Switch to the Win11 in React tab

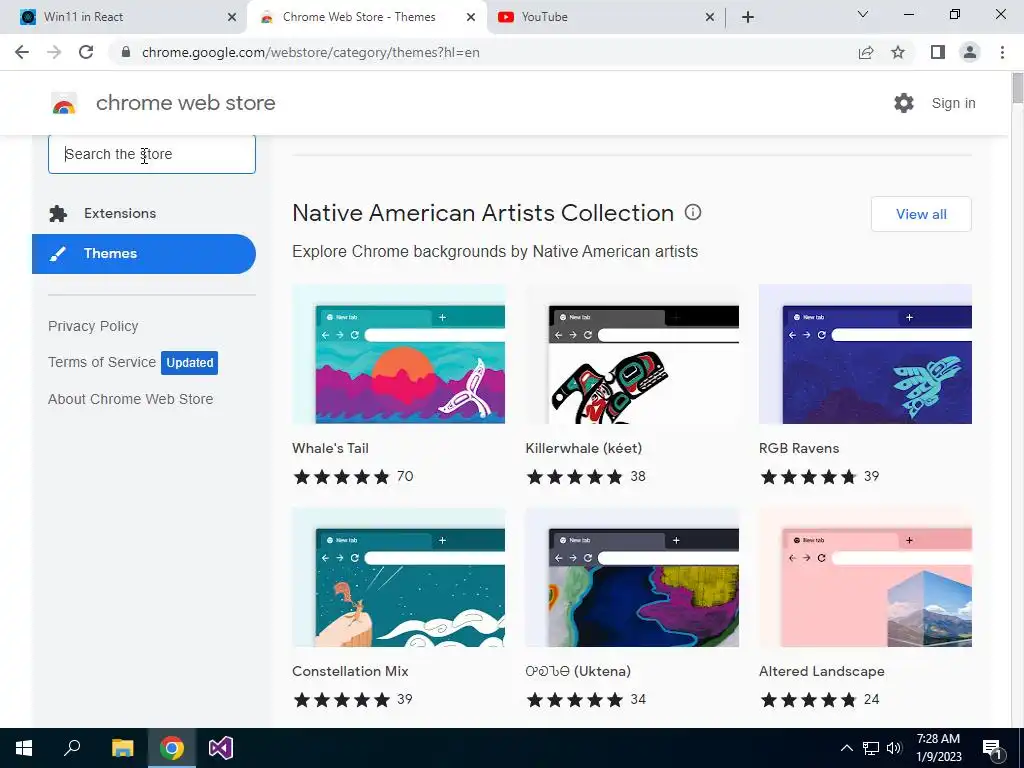click(x=124, y=17)
